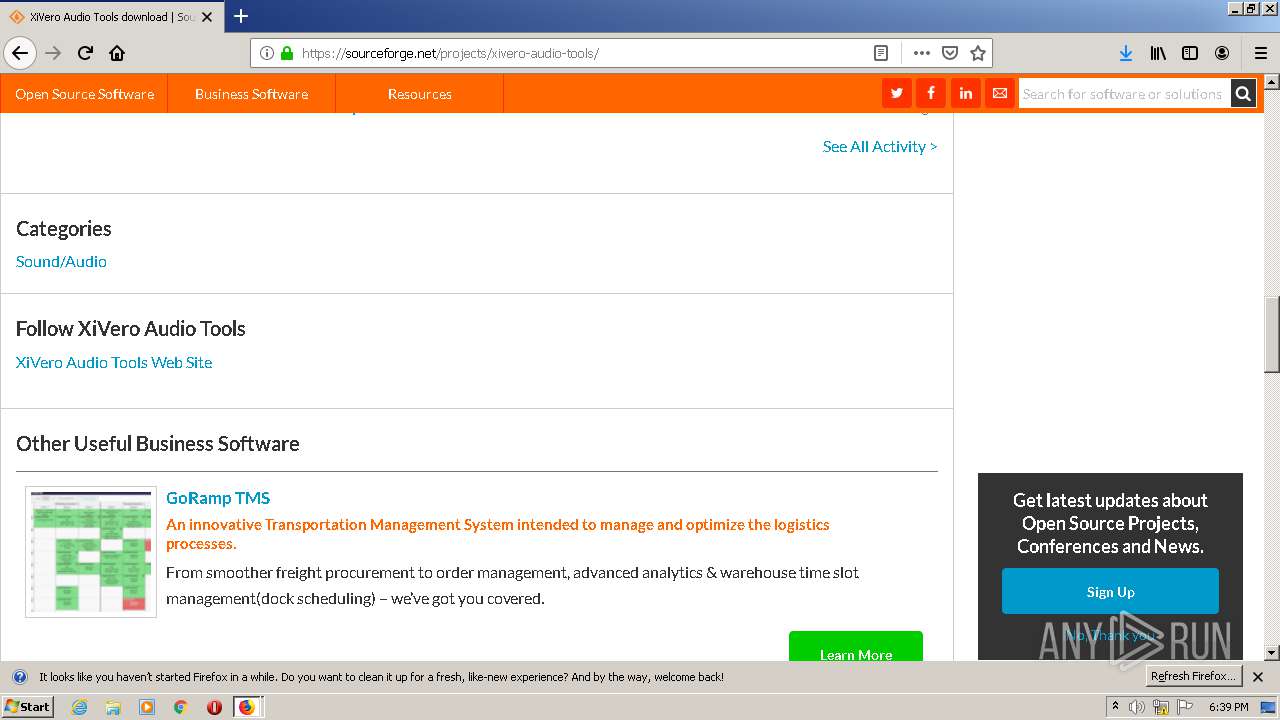This screenshot has width=1280, height=720.
Task: Open the Firefox home page
Action: (x=117, y=53)
